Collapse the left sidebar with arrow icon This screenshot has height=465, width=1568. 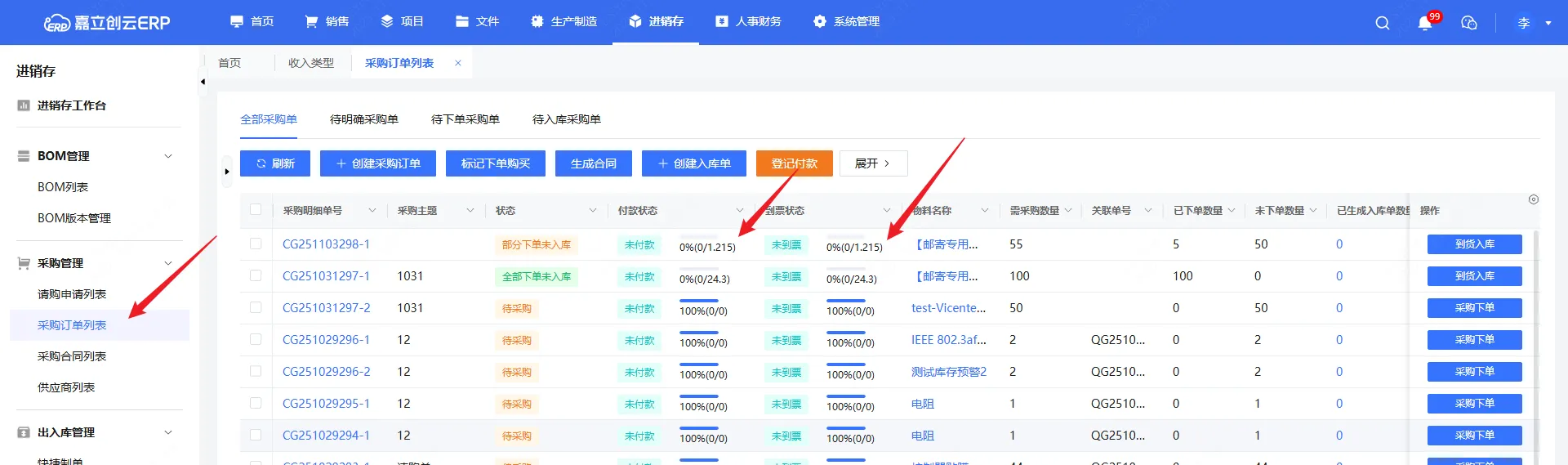click(x=203, y=82)
